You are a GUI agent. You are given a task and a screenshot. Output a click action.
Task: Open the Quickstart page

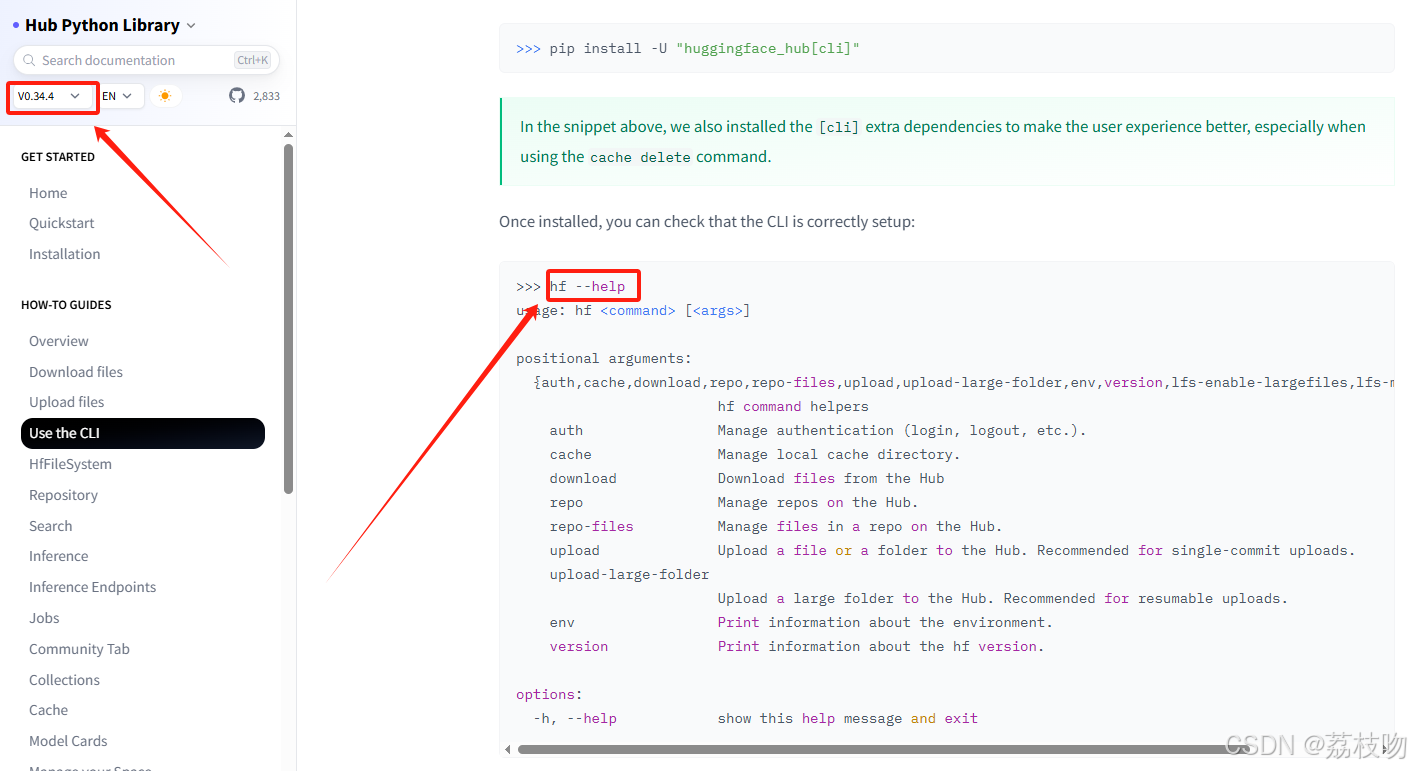(62, 223)
